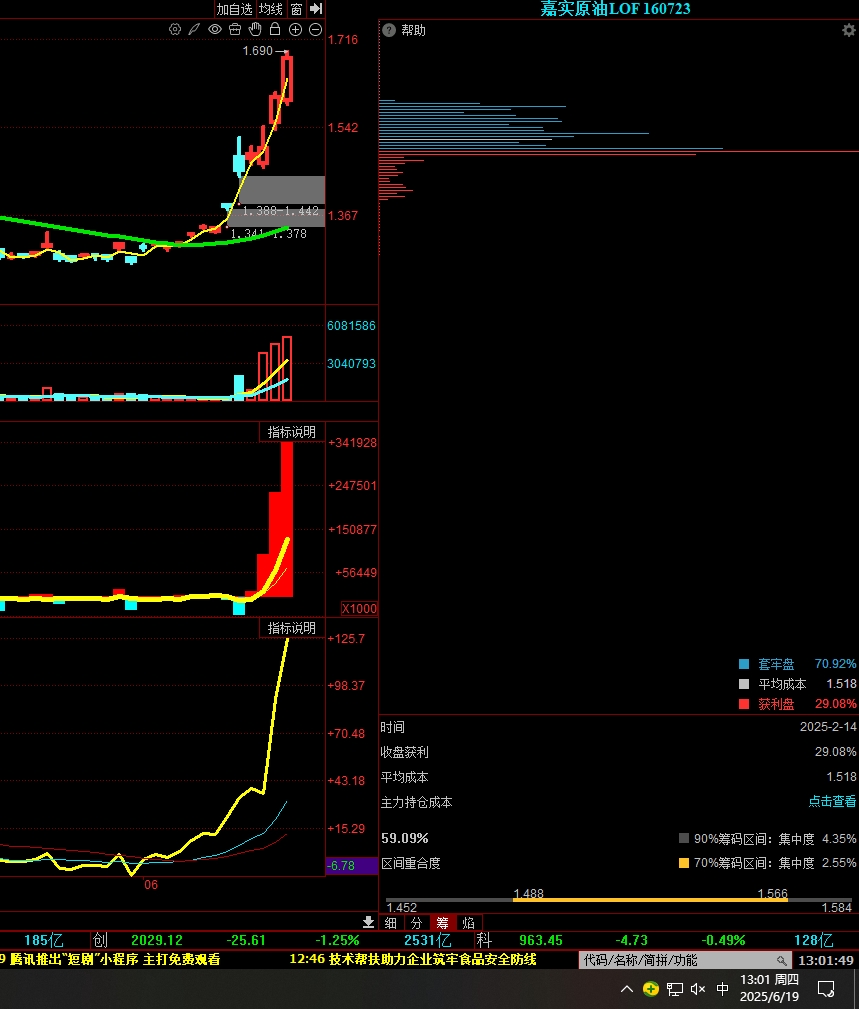Click 科 index value 963.45
The height and width of the screenshot is (1009, 859).
pyautogui.click(x=540, y=940)
